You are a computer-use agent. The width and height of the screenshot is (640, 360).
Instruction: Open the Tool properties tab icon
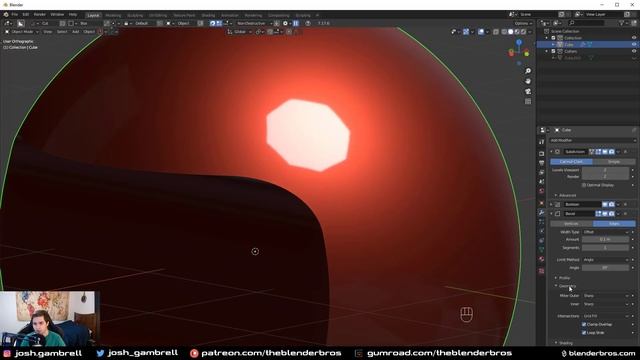(x=542, y=142)
